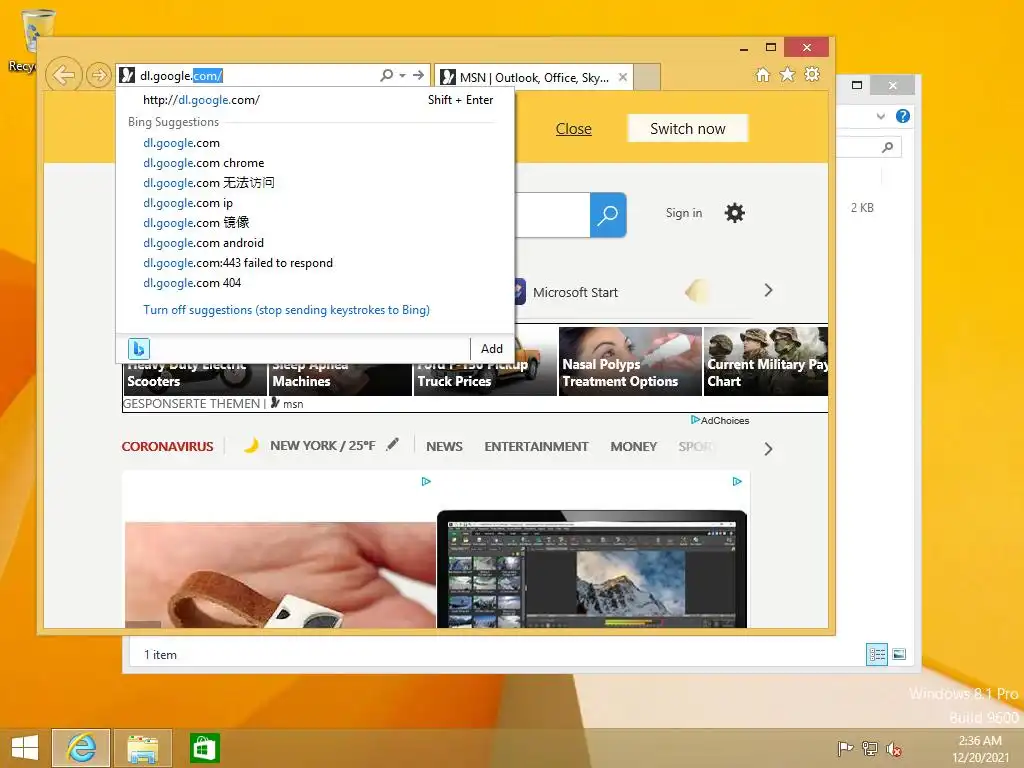Open the Internet Explorer Tools gear icon

point(812,74)
